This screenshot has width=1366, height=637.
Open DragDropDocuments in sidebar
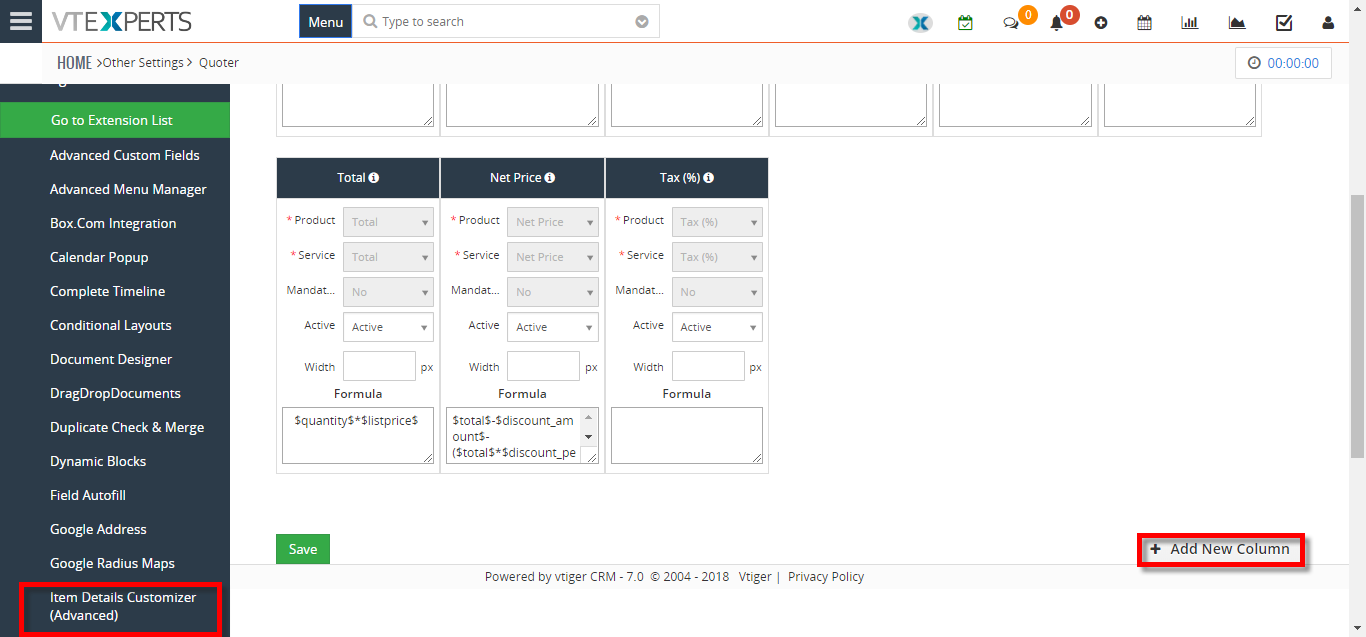(x=115, y=393)
